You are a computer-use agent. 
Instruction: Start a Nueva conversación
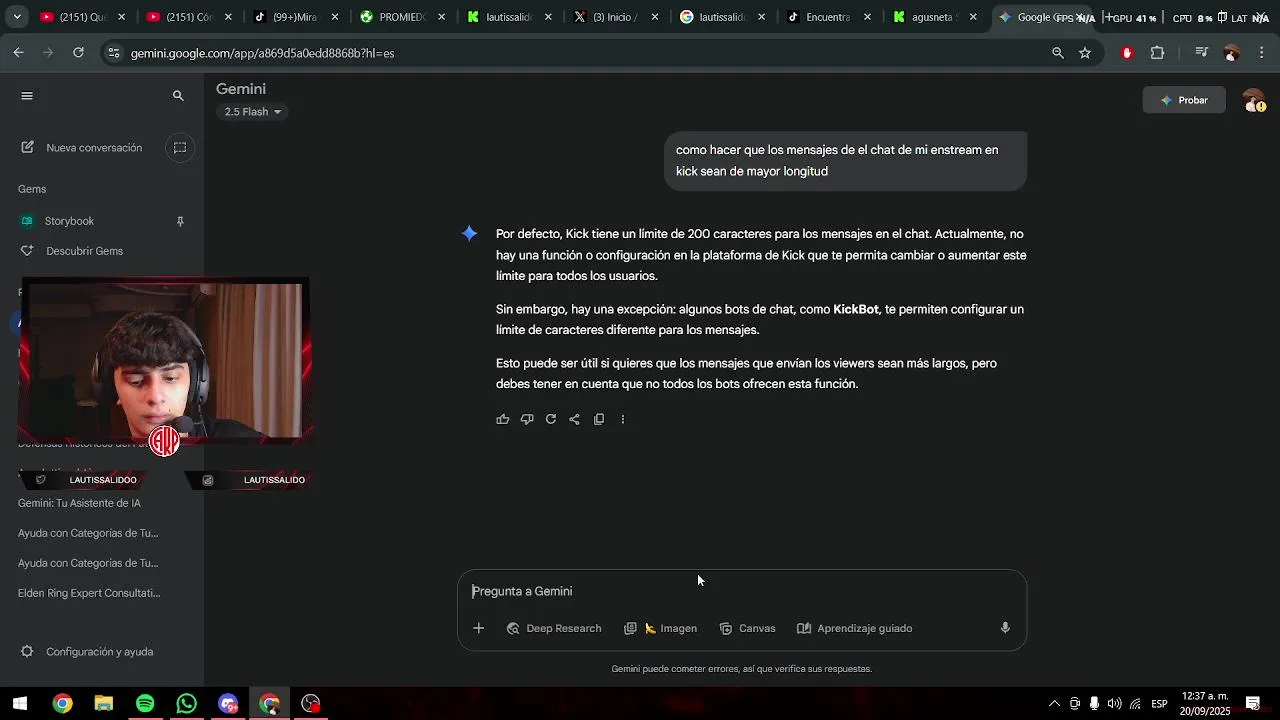click(82, 148)
